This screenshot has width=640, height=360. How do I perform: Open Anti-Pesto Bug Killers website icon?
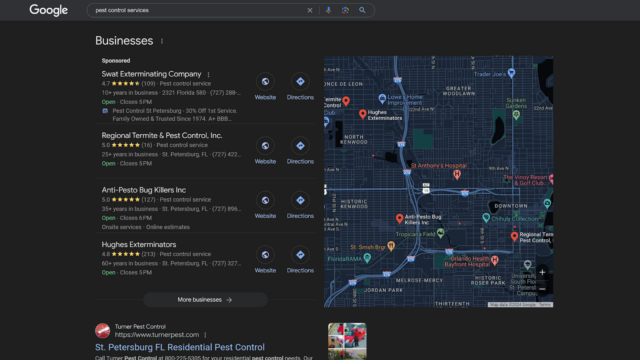[265, 200]
